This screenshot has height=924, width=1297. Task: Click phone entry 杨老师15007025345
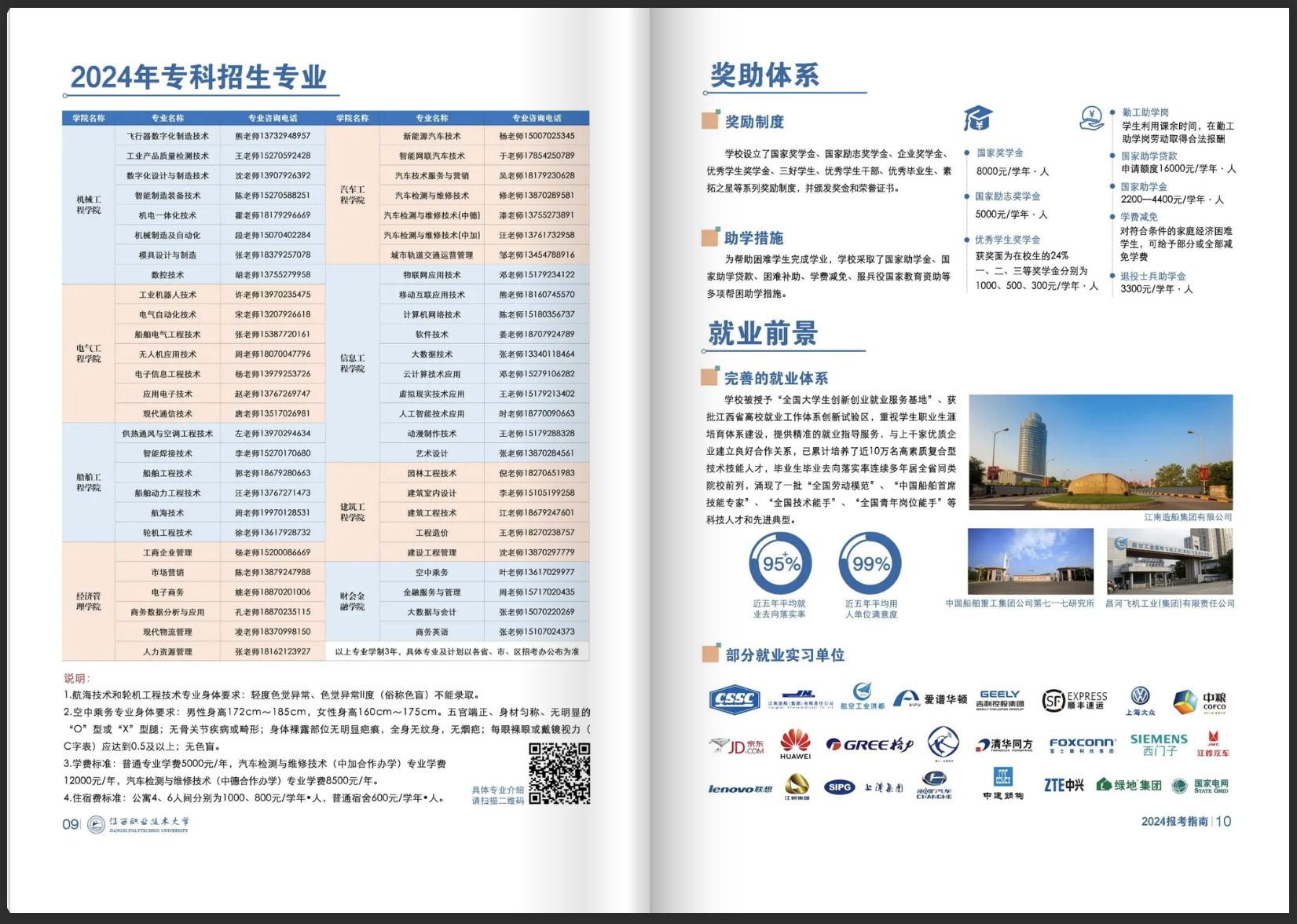pos(537,136)
